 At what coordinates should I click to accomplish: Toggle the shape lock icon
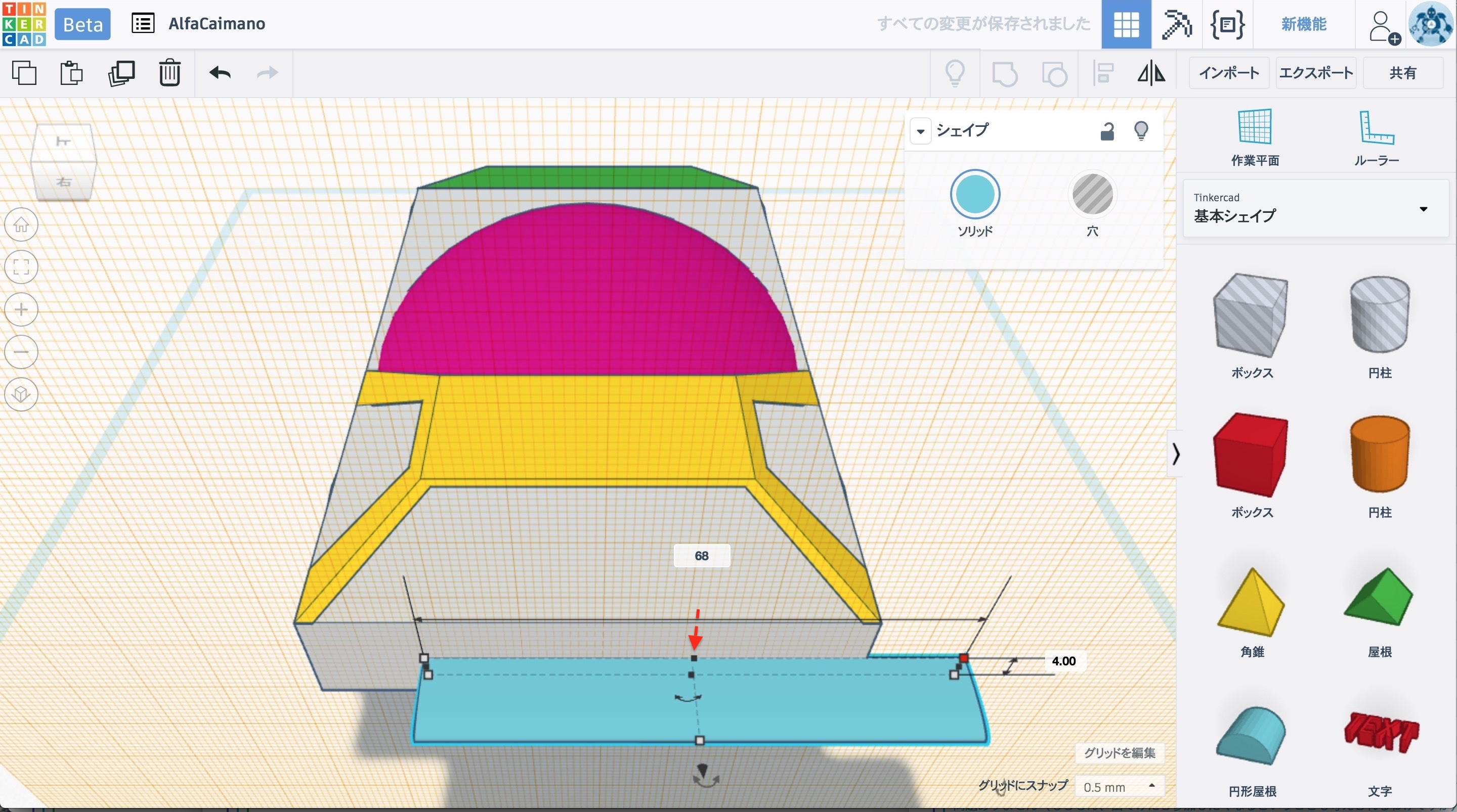click(x=1107, y=131)
